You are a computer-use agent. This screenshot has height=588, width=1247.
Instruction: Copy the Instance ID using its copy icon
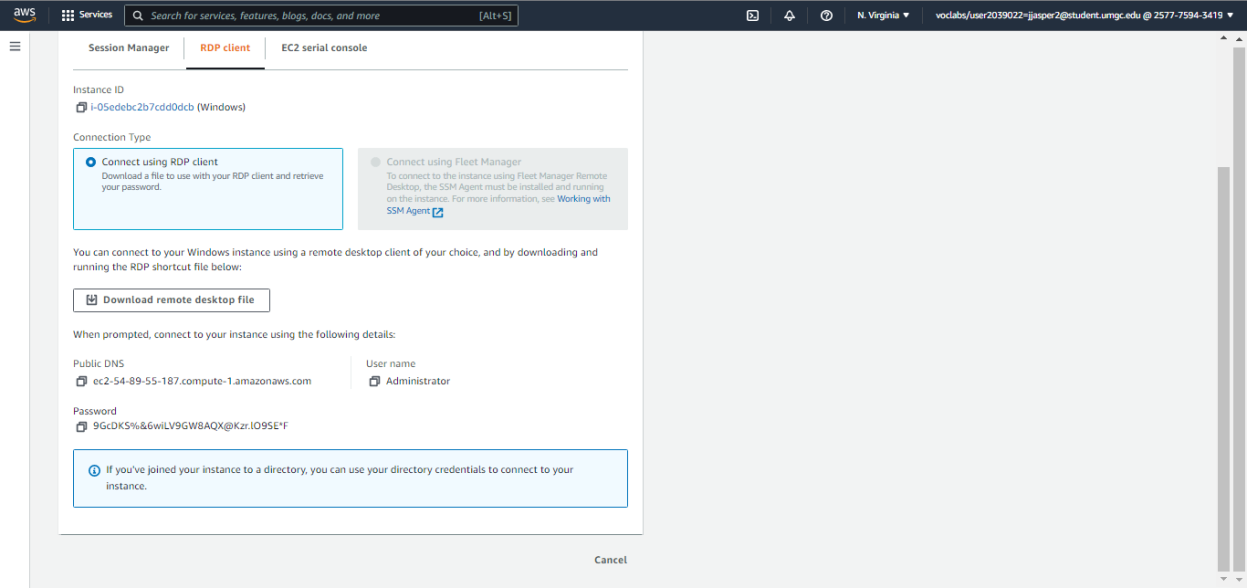click(x=81, y=107)
